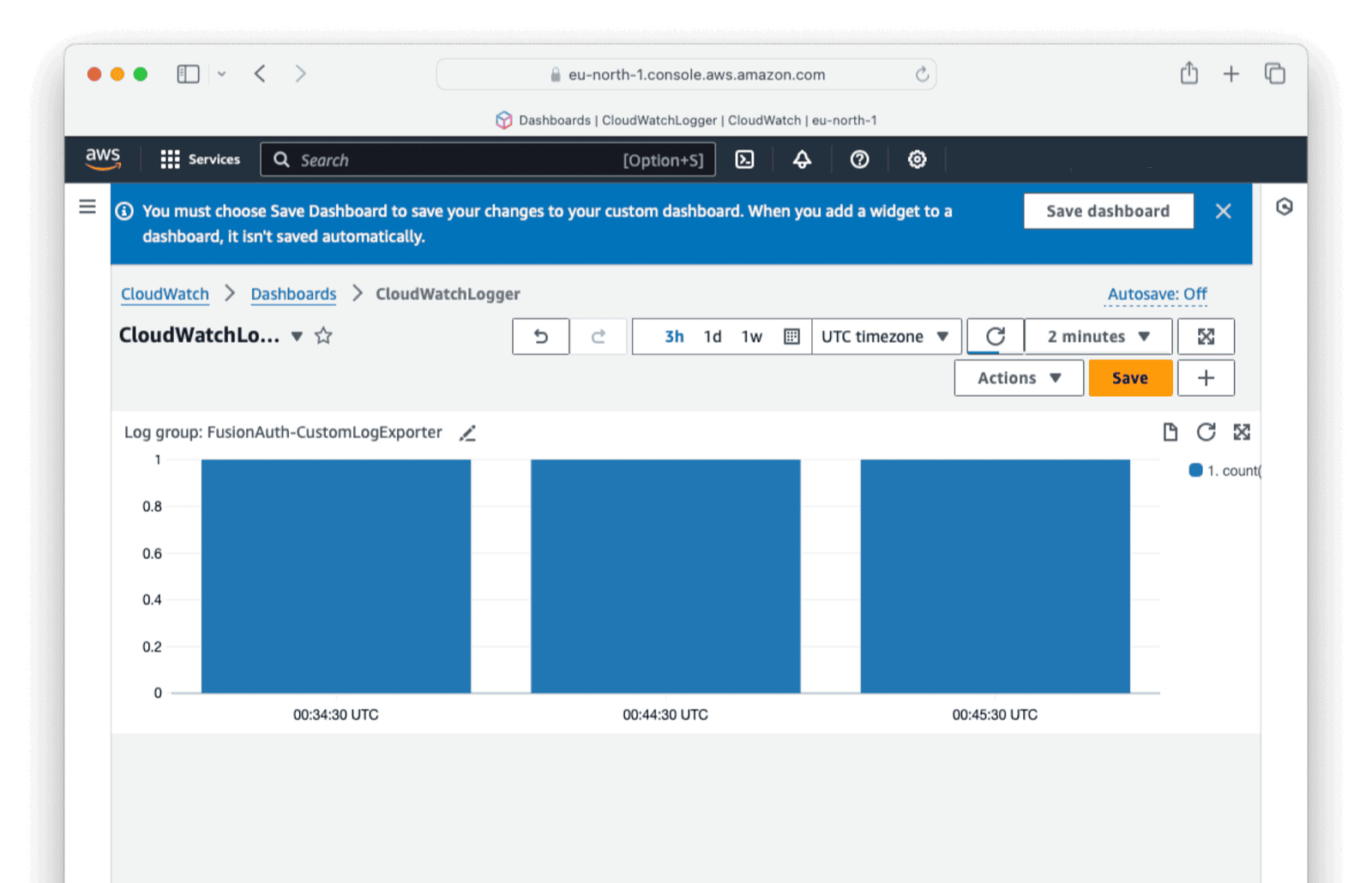Toggle Autosave: Off setting
Image resolution: width=1372 pixels, height=883 pixels.
[x=1157, y=294]
